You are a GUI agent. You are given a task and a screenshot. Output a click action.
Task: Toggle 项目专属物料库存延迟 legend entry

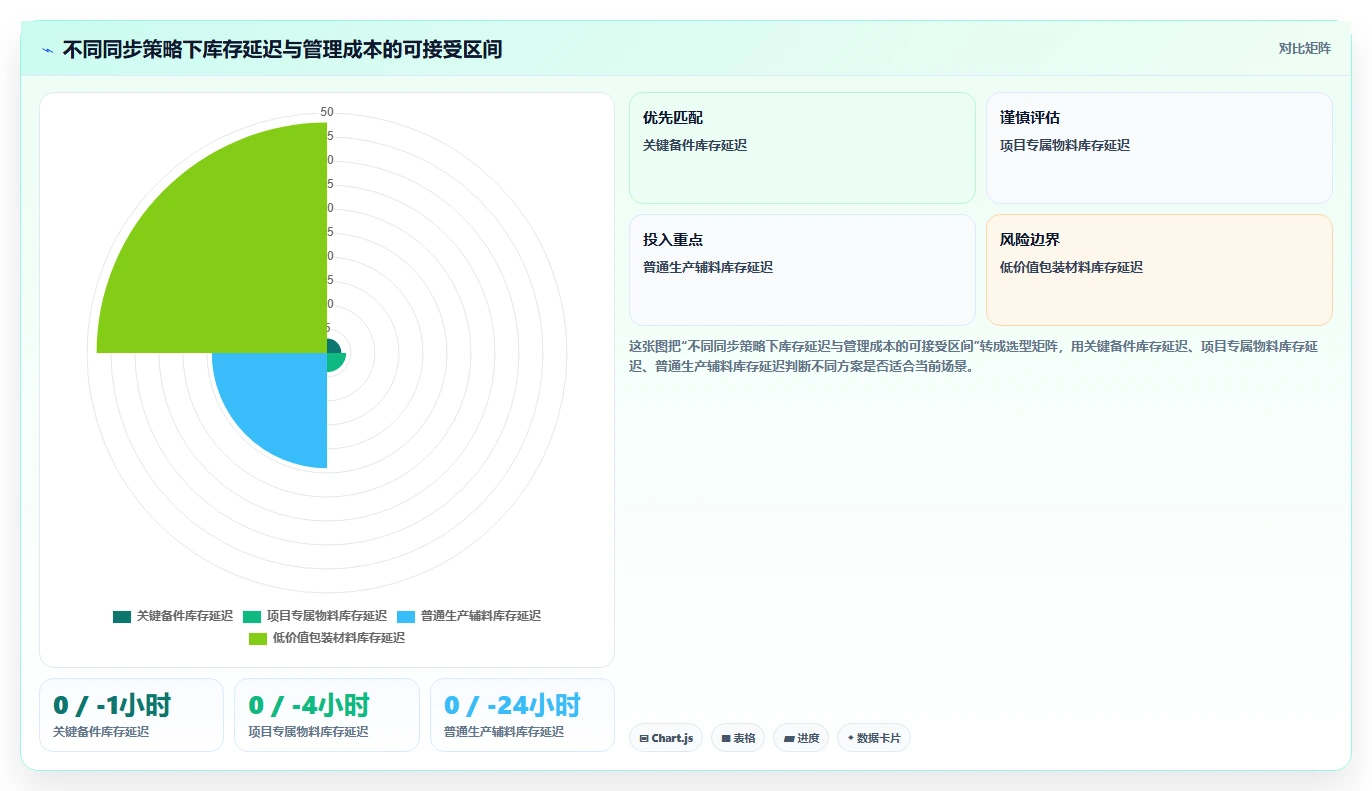pyautogui.click(x=315, y=616)
